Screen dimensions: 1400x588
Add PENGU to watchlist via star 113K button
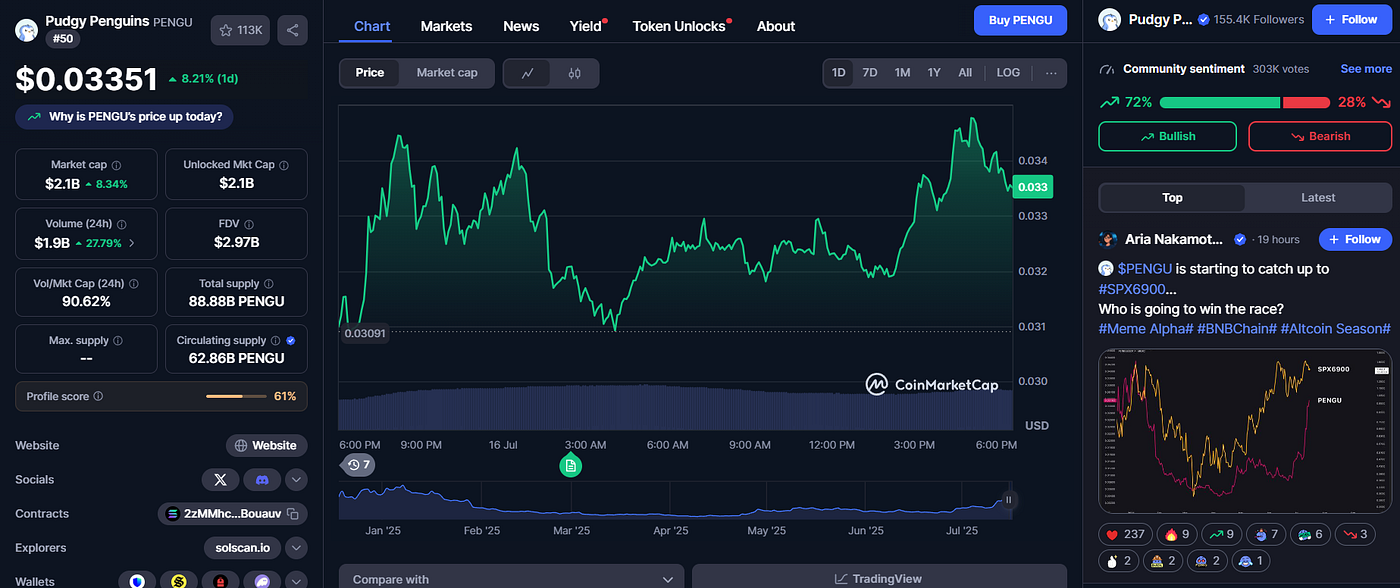240,31
